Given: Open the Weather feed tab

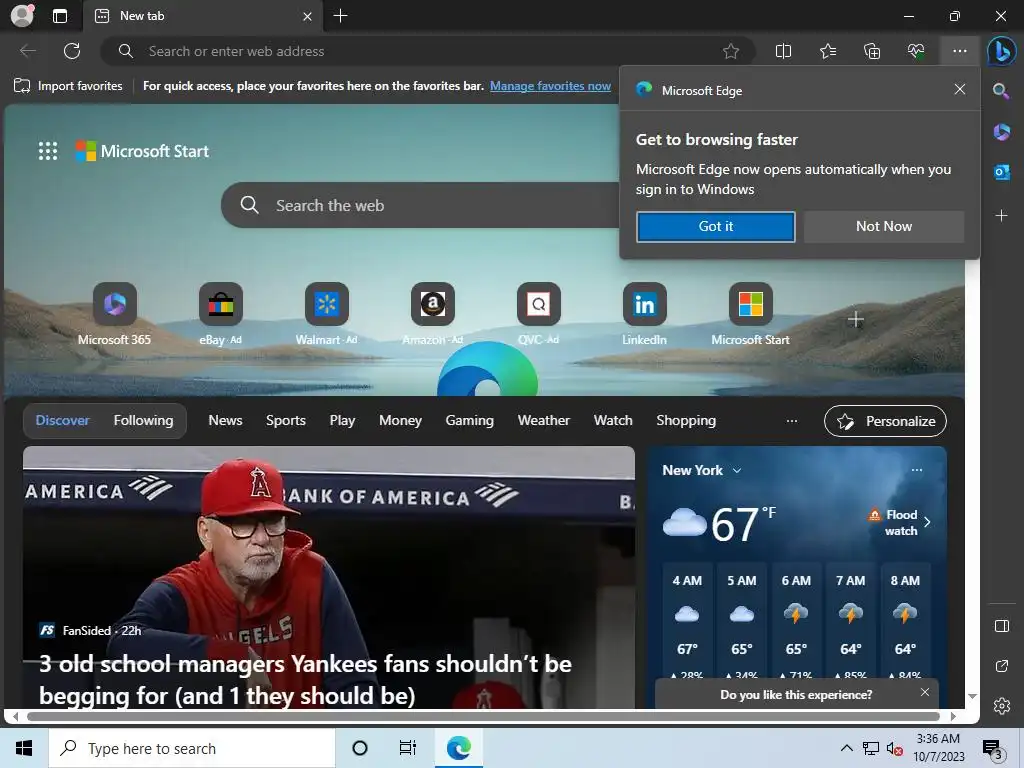Looking at the screenshot, I should coord(543,421).
